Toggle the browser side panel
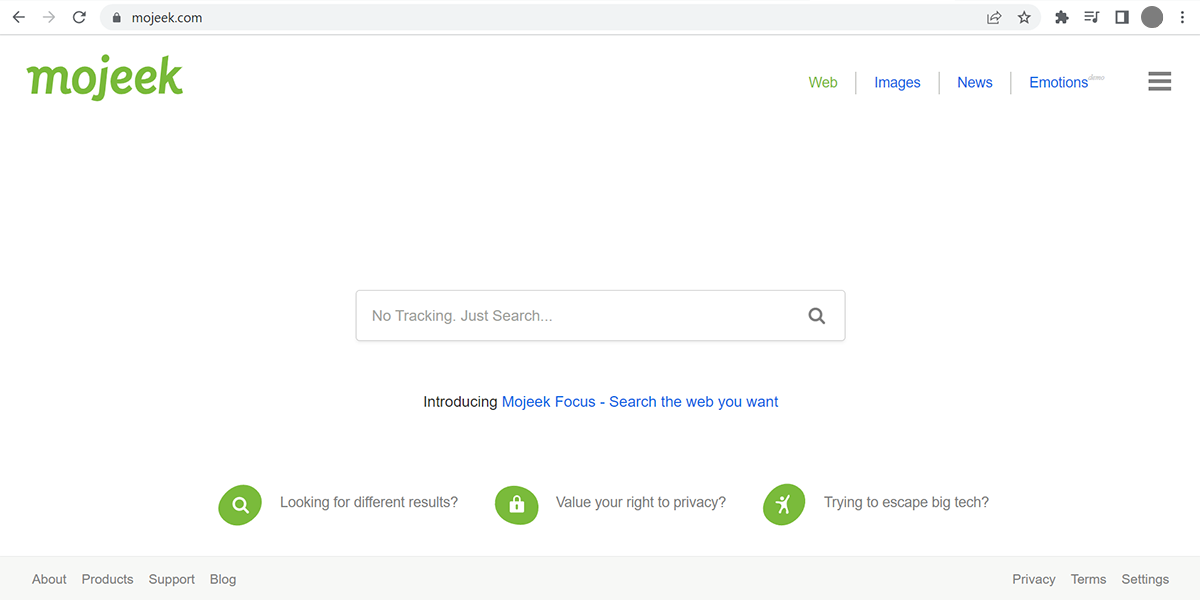 tap(1122, 17)
